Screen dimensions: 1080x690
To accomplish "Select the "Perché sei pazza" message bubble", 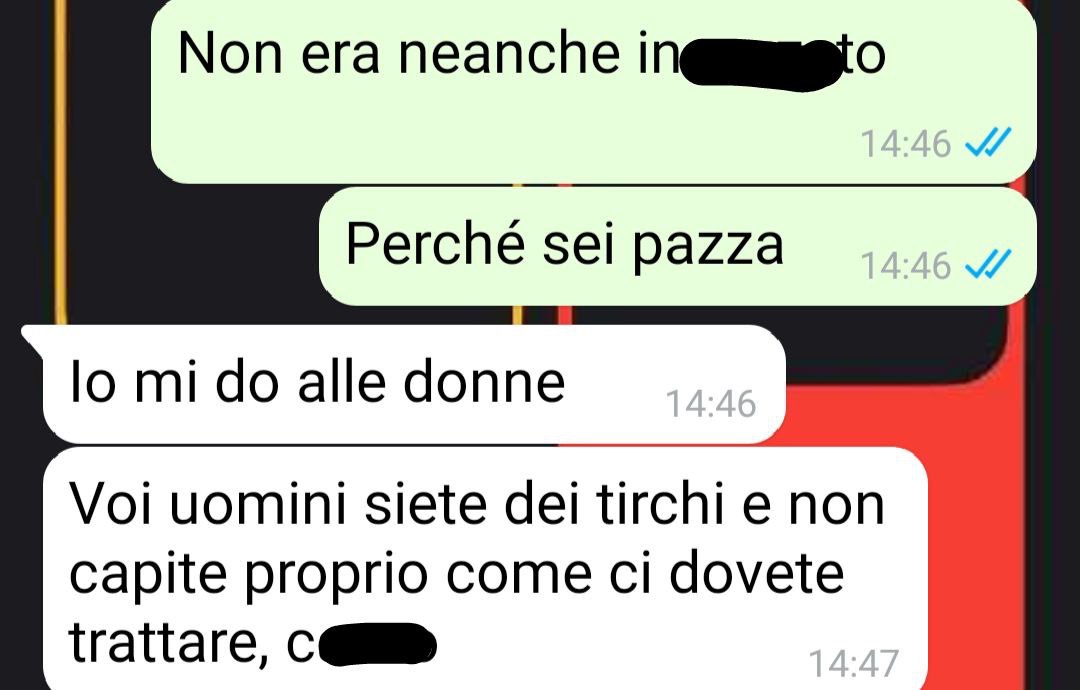I will pyautogui.click(x=678, y=247).
